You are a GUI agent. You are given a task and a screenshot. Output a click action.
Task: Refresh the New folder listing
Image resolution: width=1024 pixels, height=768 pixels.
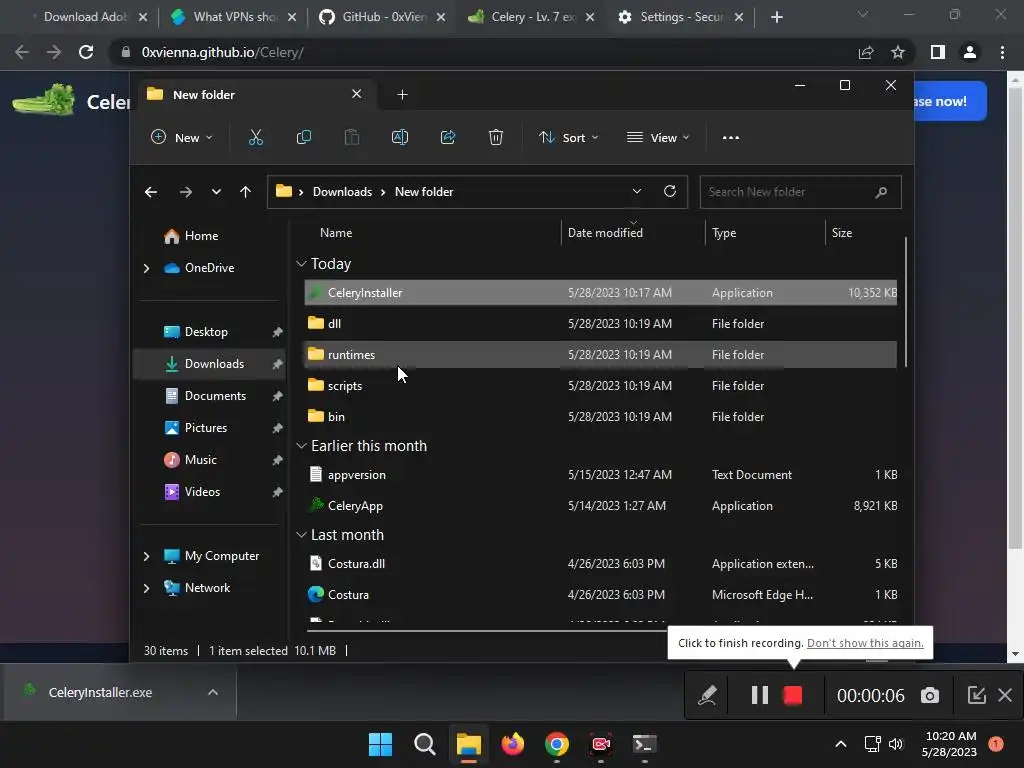pyautogui.click(x=669, y=191)
